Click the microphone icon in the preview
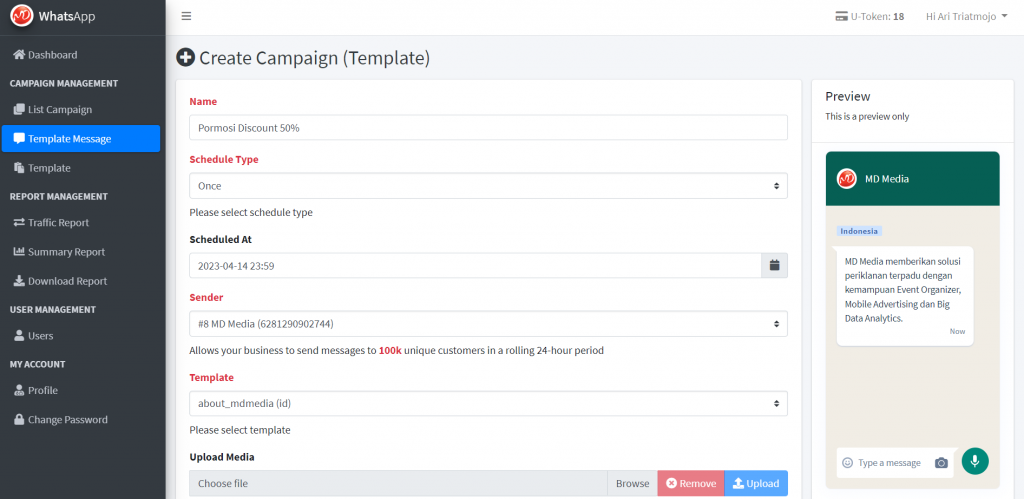This screenshot has height=499, width=1024. click(975, 461)
